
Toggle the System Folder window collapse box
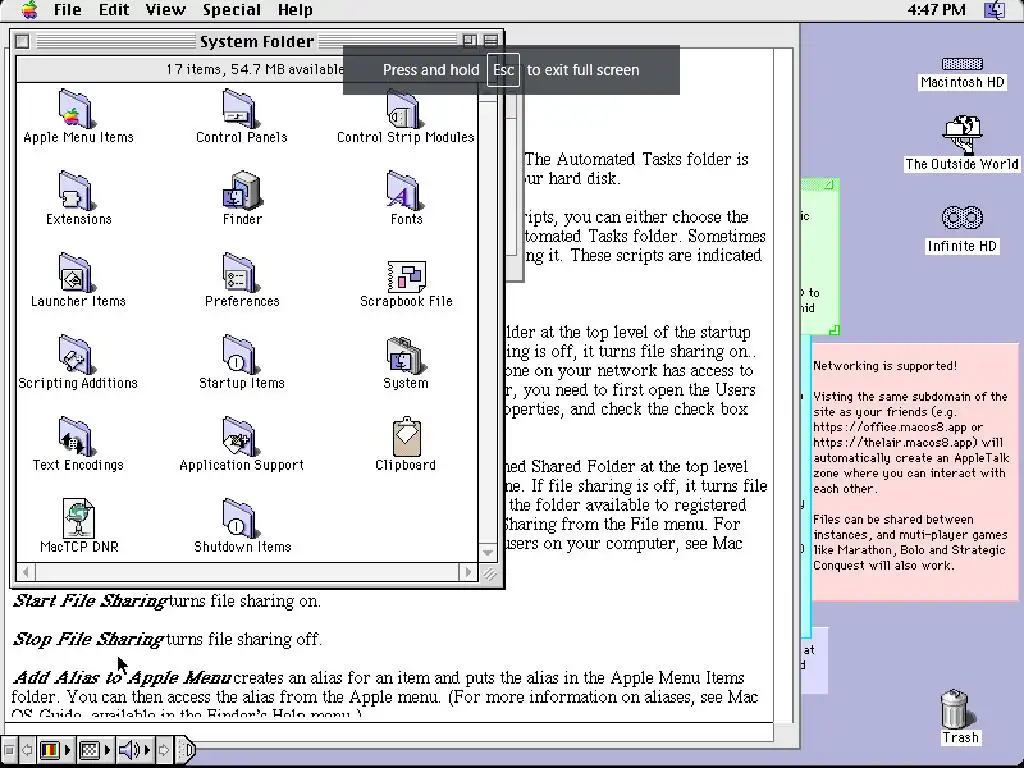(490, 41)
